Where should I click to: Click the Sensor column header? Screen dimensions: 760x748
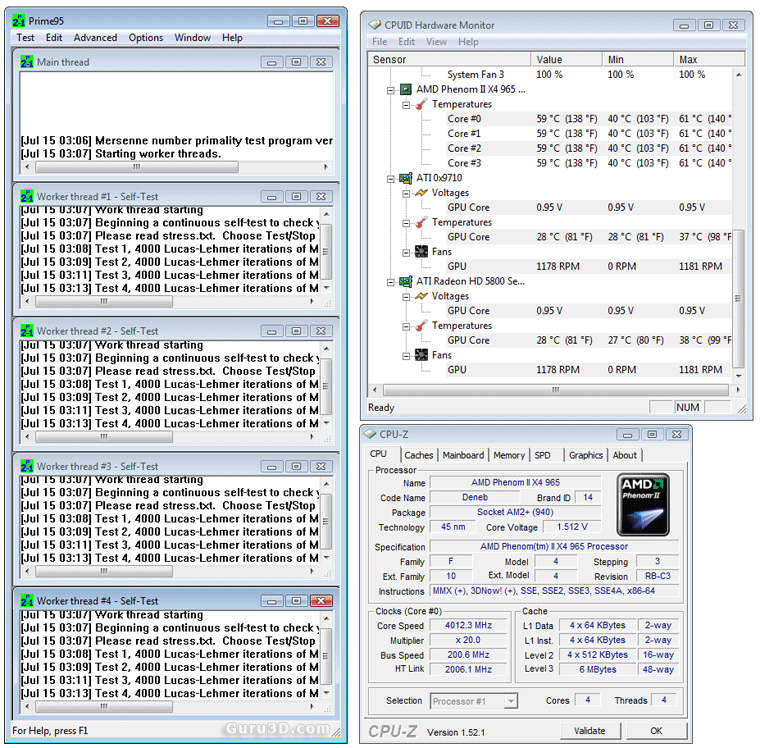click(449, 60)
